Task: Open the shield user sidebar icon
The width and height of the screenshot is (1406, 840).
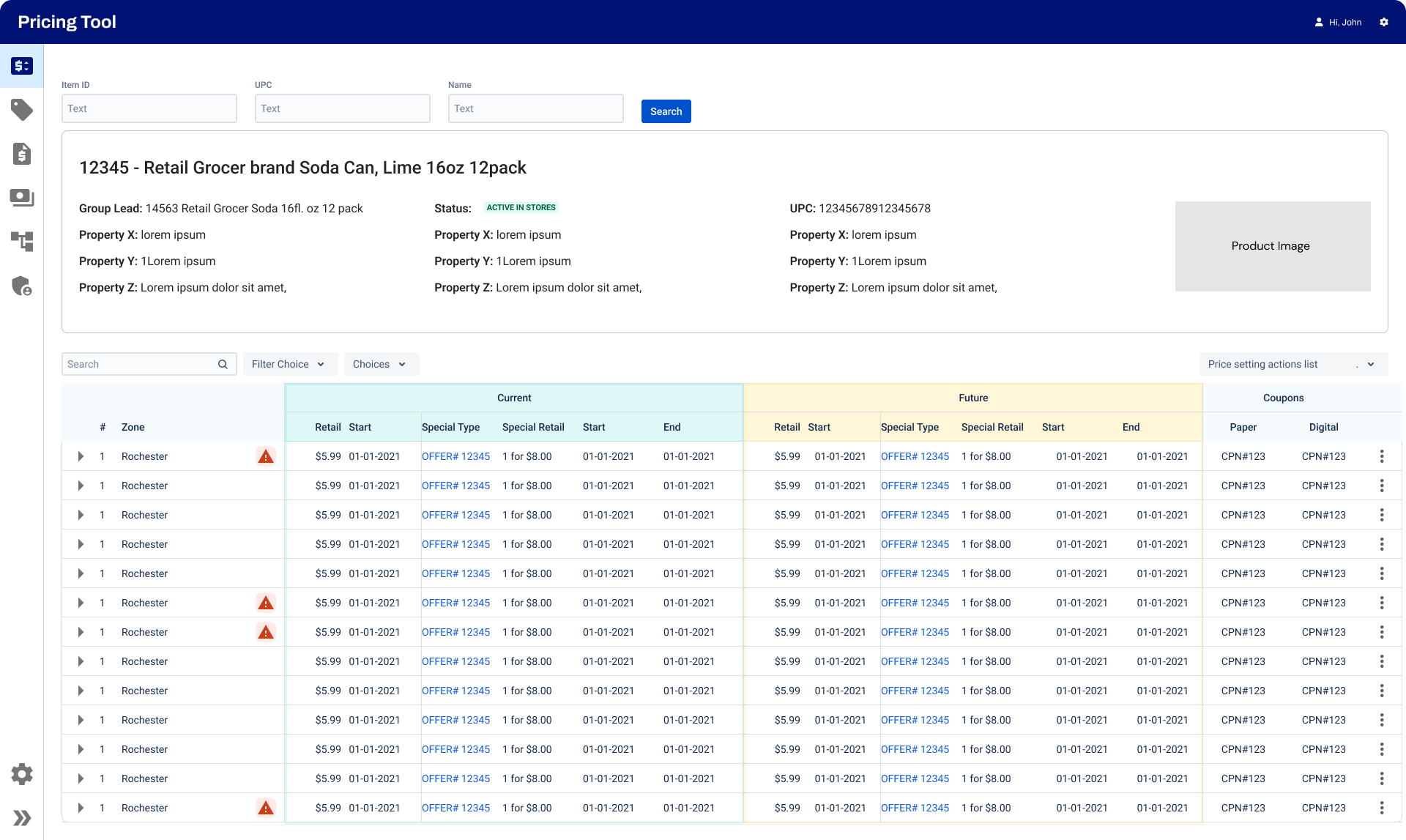Action: (22, 286)
